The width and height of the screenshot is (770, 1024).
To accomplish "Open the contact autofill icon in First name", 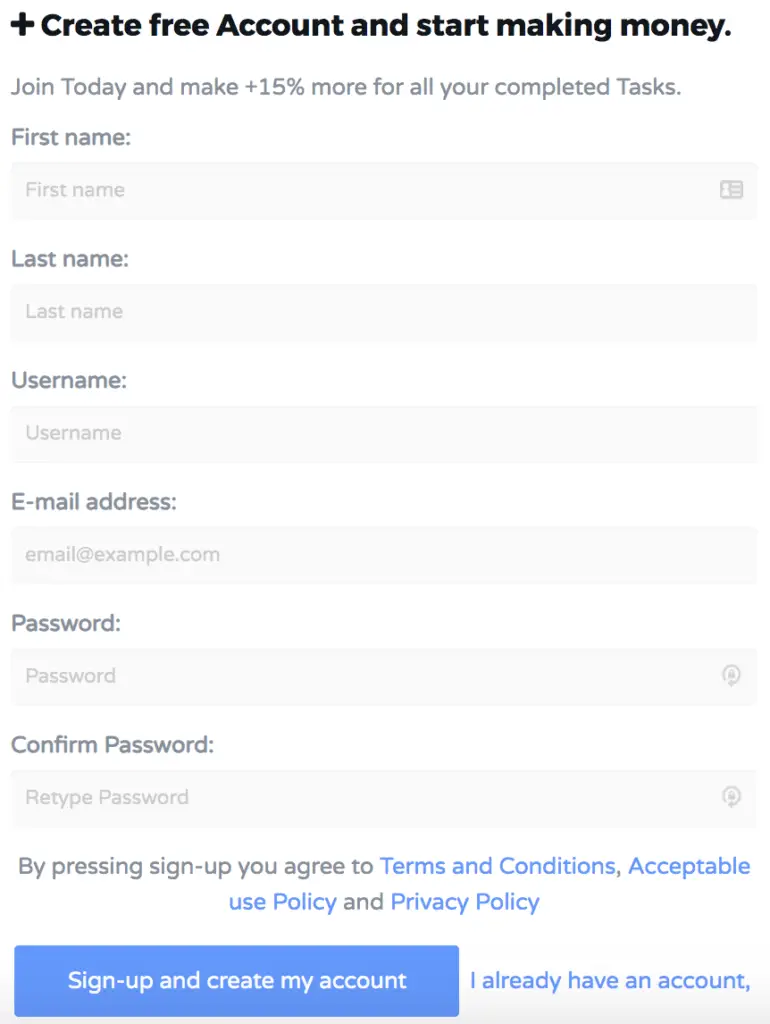I will pos(731,189).
